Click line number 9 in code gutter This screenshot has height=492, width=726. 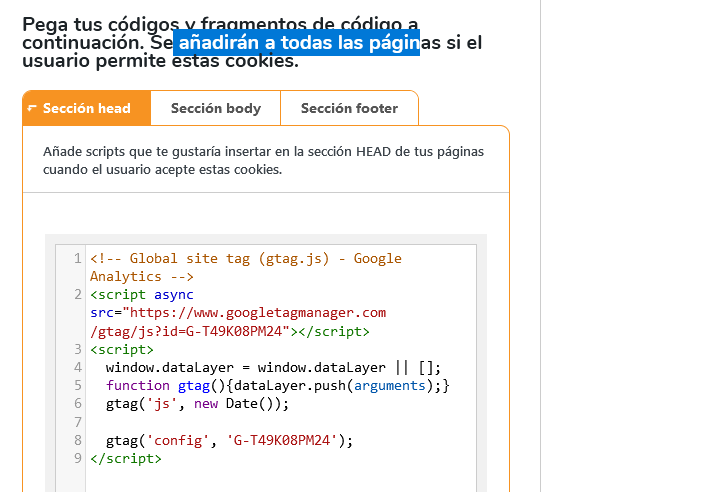[77, 458]
